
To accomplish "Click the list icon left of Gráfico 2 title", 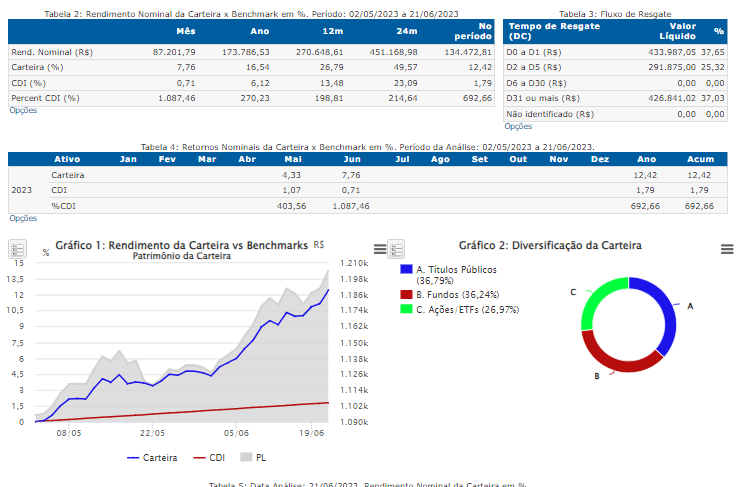I will point(396,249).
